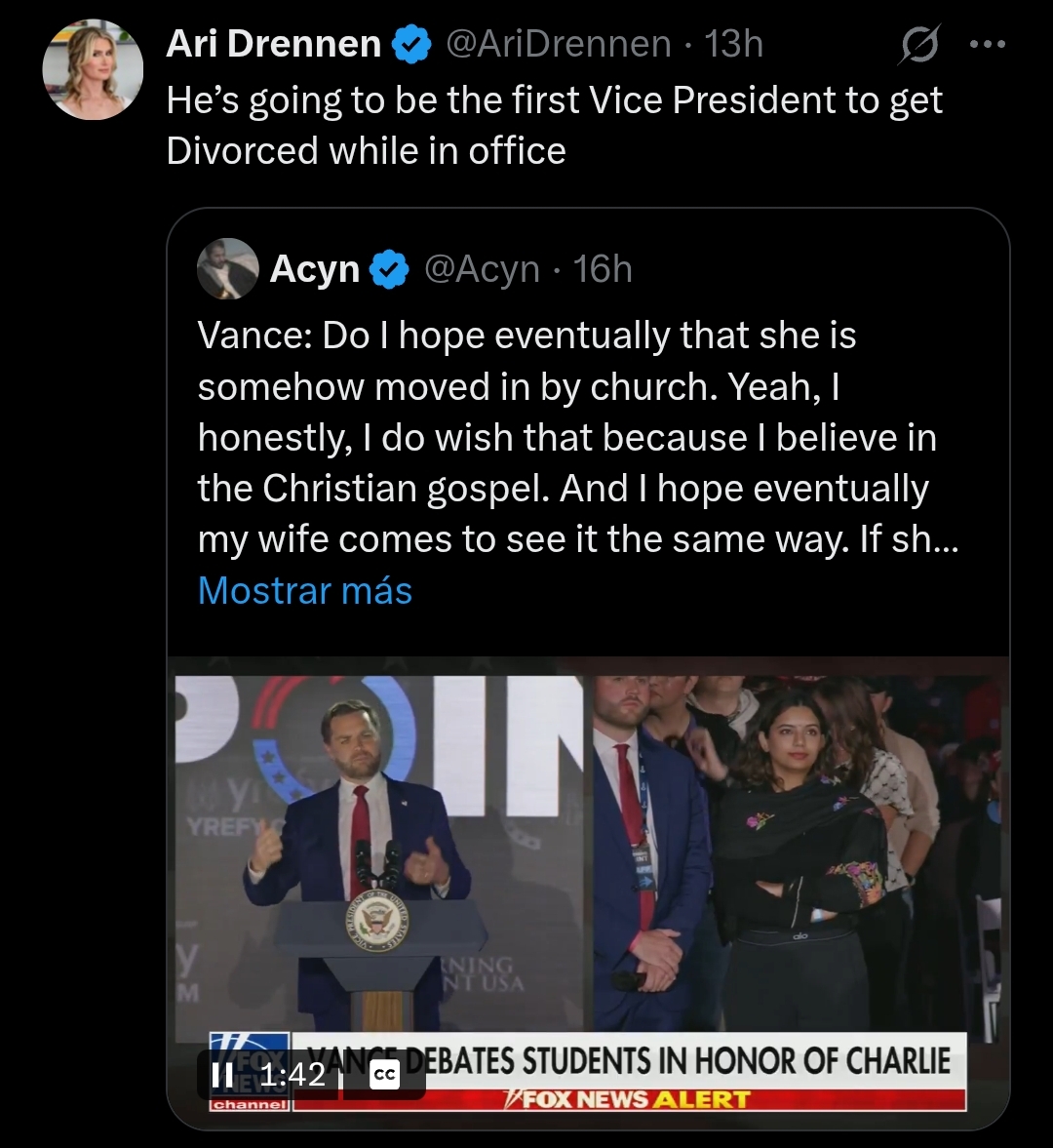Click the Grok slashed-circle icon
This screenshot has width=1053, height=1148.
point(918,45)
